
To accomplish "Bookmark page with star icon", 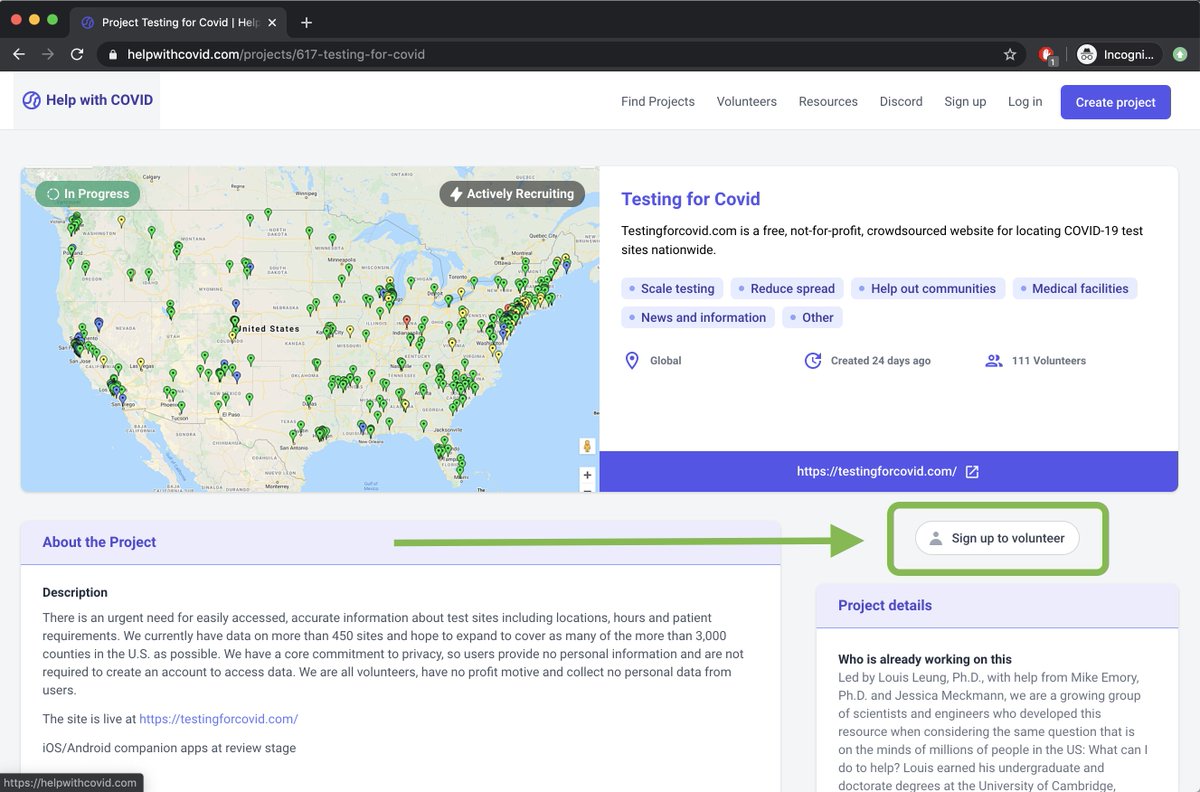I will [1010, 54].
